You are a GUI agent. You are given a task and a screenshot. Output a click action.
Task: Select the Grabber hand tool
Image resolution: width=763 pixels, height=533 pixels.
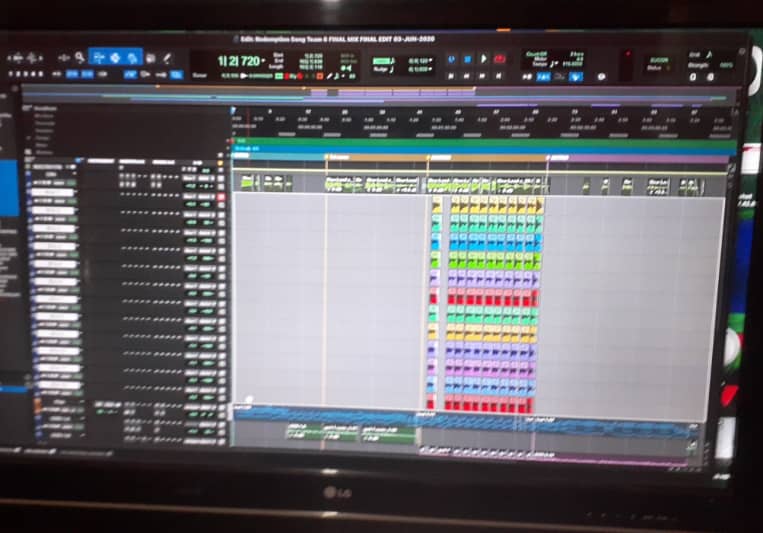pos(131,58)
